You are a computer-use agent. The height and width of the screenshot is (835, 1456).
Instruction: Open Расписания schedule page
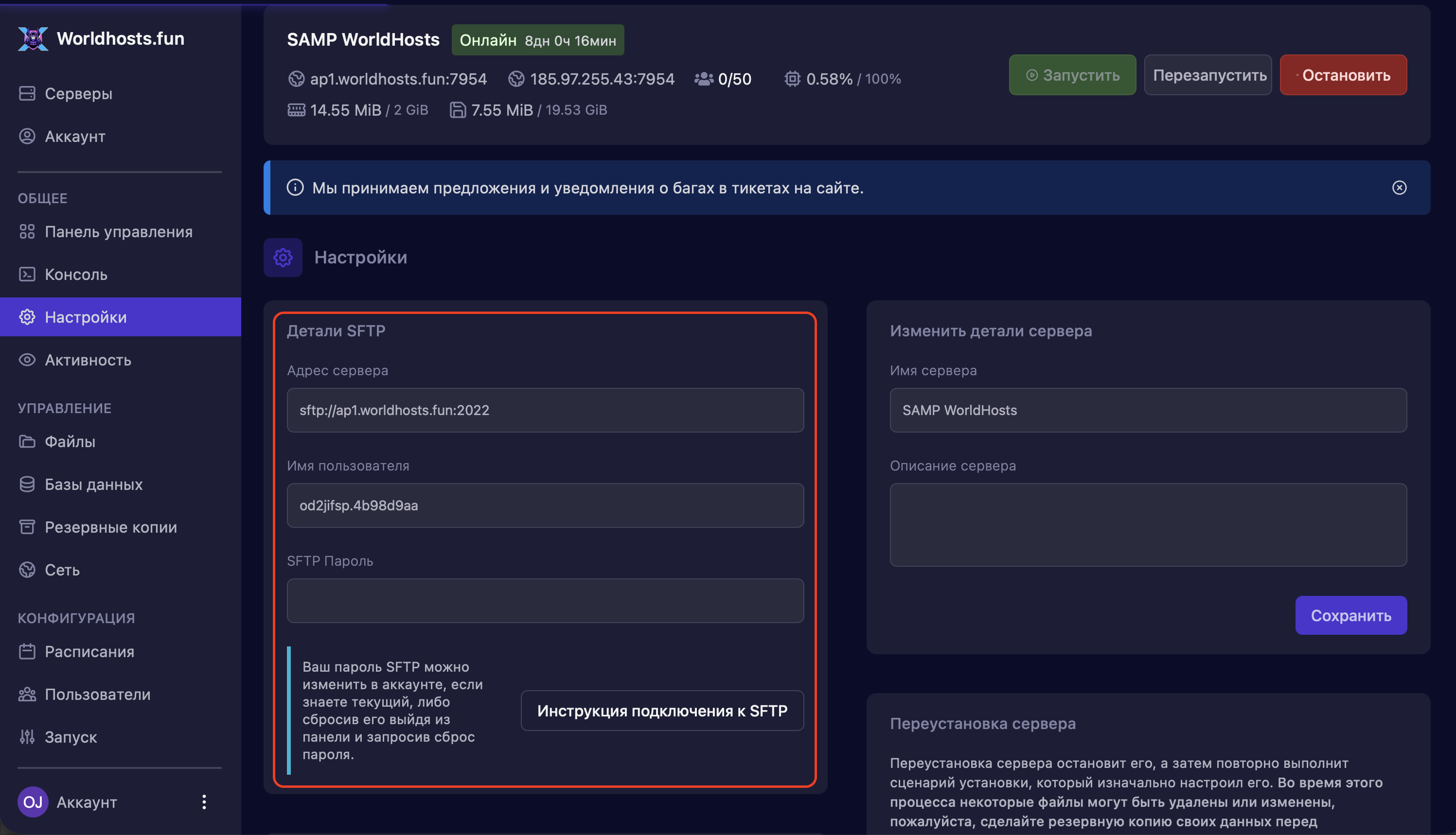coord(89,651)
